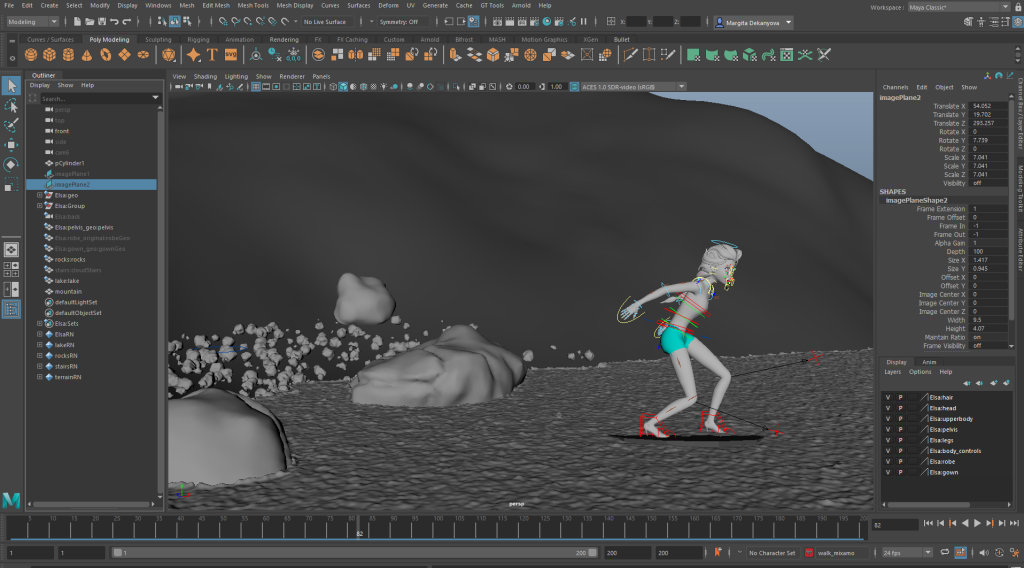The width and height of the screenshot is (1024, 568).
Task: Expand the Elsa:Sets node
Action: click(x=40, y=323)
